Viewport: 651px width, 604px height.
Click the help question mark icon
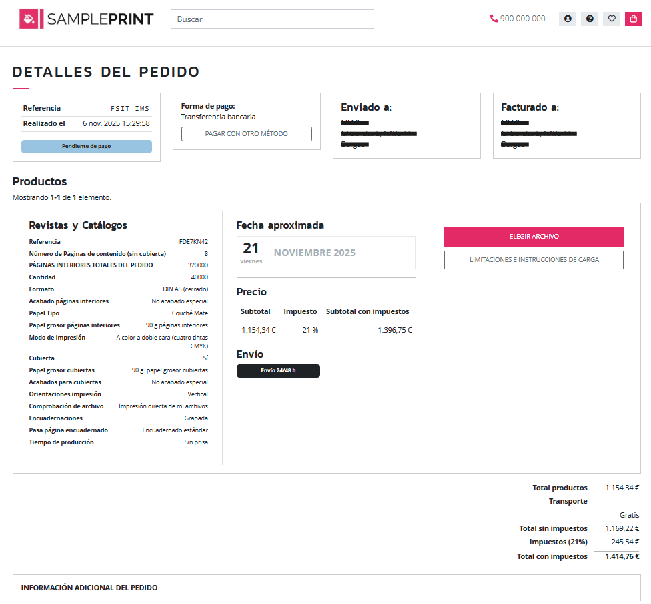click(589, 18)
